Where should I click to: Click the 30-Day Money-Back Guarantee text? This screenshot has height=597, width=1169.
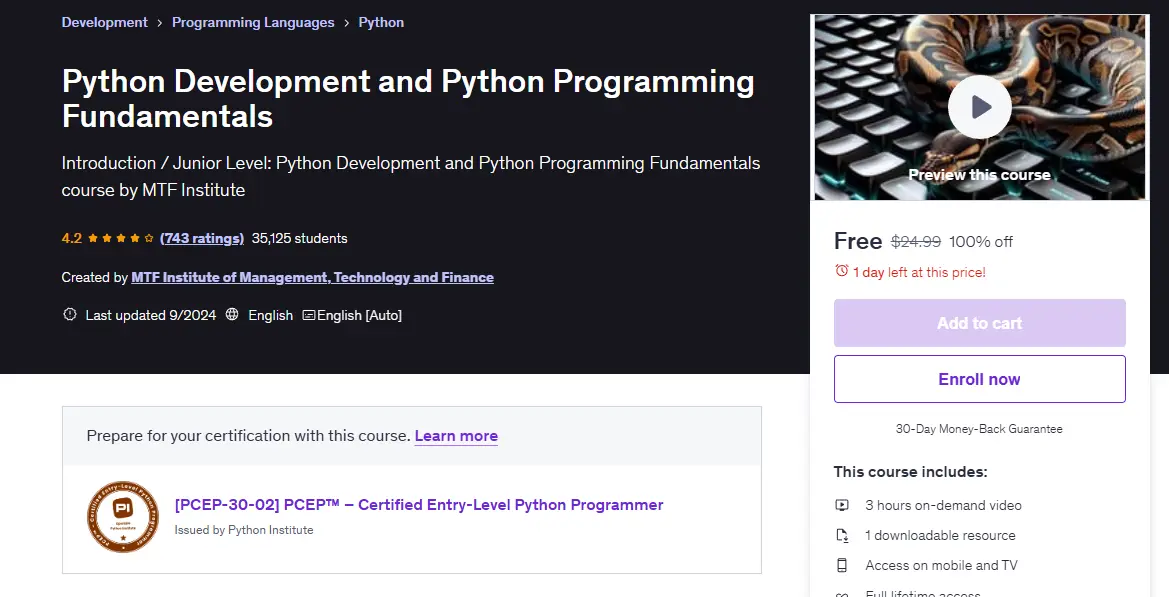979,429
